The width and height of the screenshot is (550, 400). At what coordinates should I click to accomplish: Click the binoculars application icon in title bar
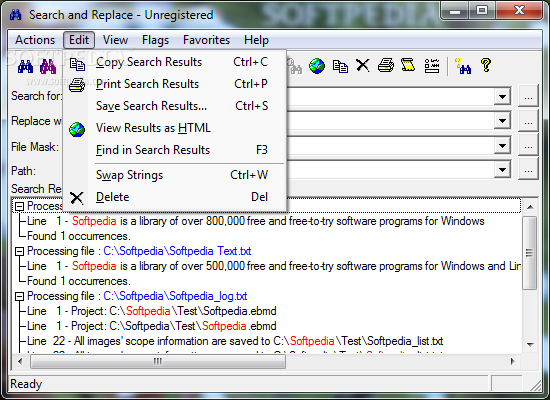(x=15, y=15)
